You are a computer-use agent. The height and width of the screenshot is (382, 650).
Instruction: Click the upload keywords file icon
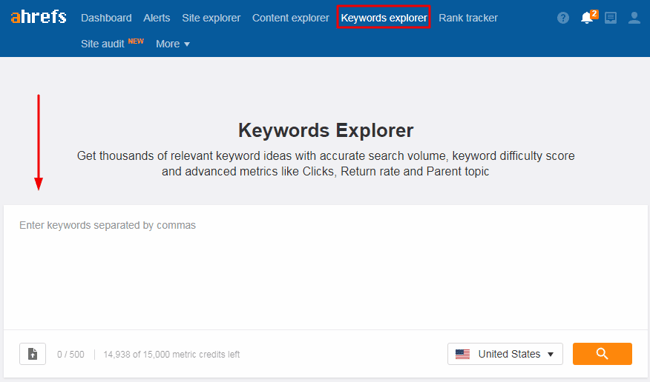[x=32, y=354]
